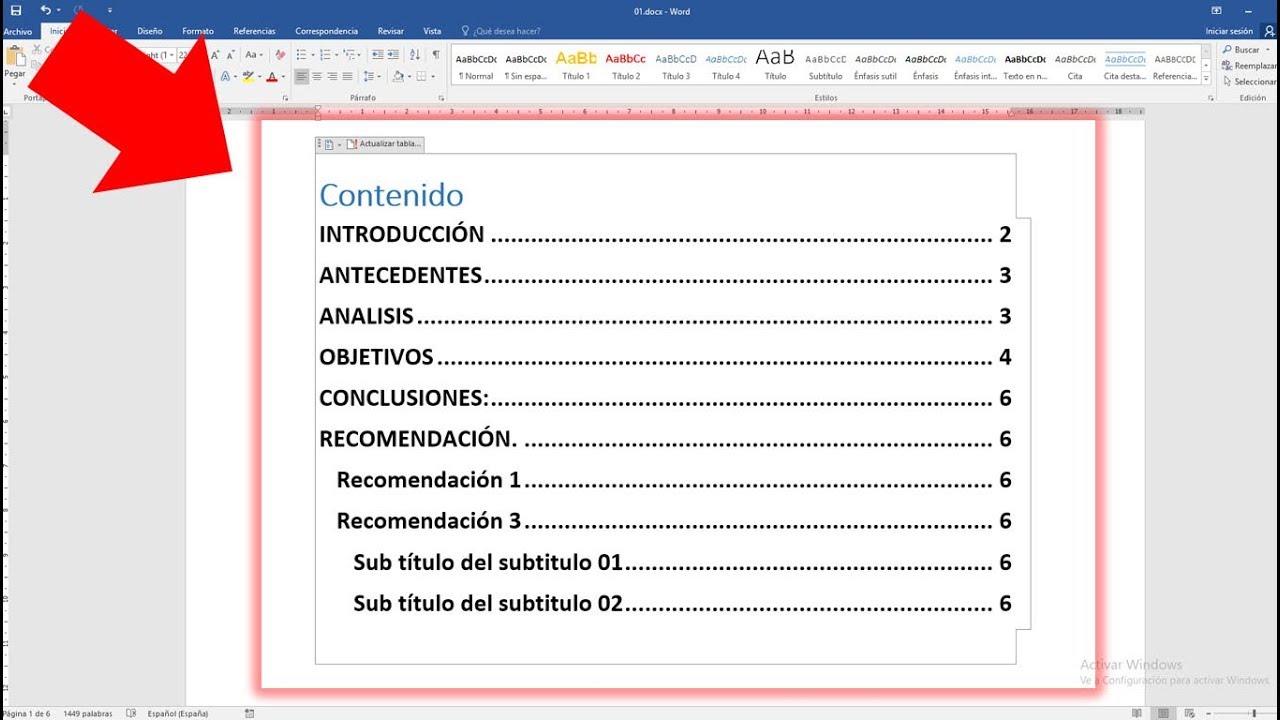
Task: Click Iniciar sesión in the title bar
Action: pyautogui.click(x=1228, y=30)
